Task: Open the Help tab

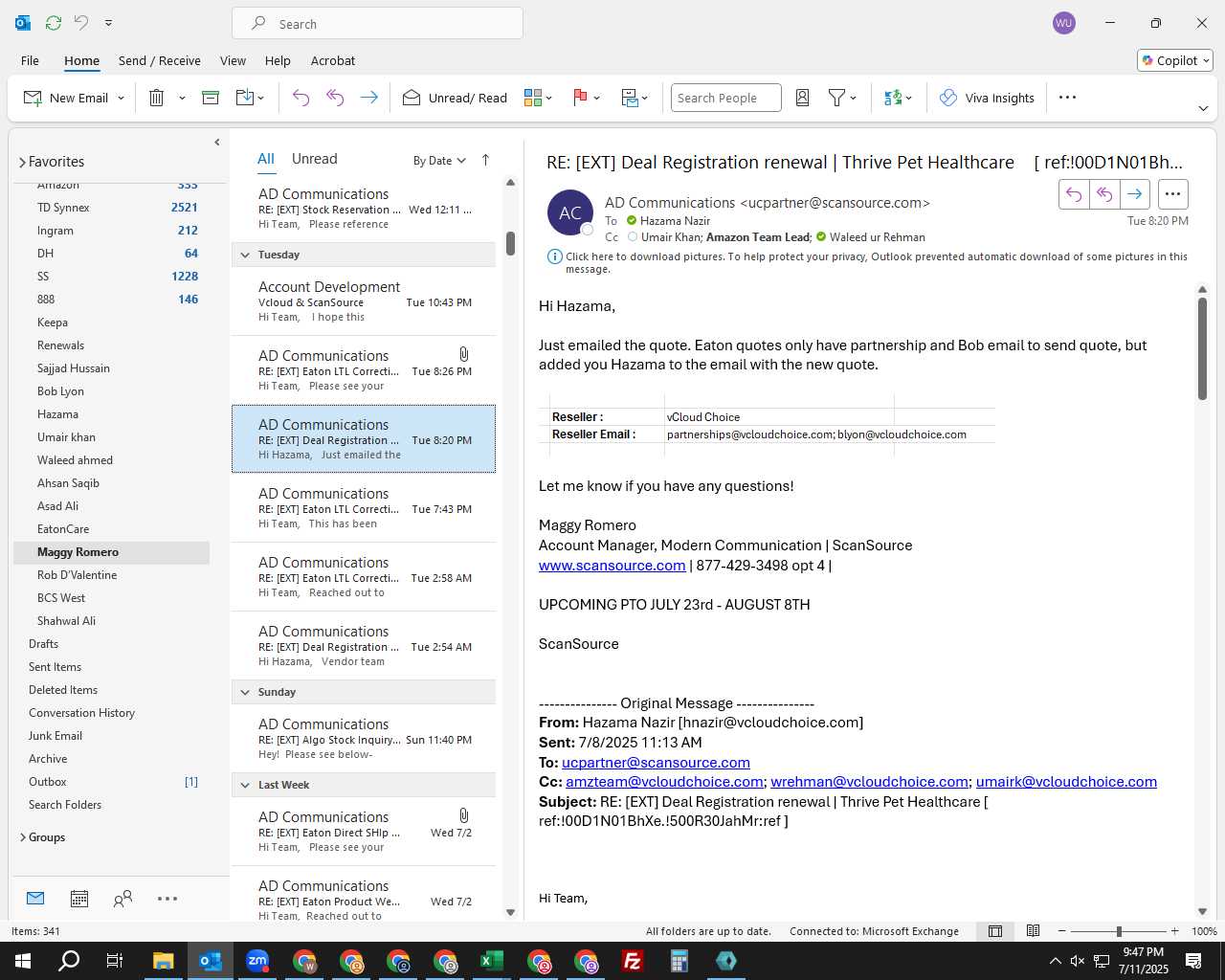Action: (278, 60)
